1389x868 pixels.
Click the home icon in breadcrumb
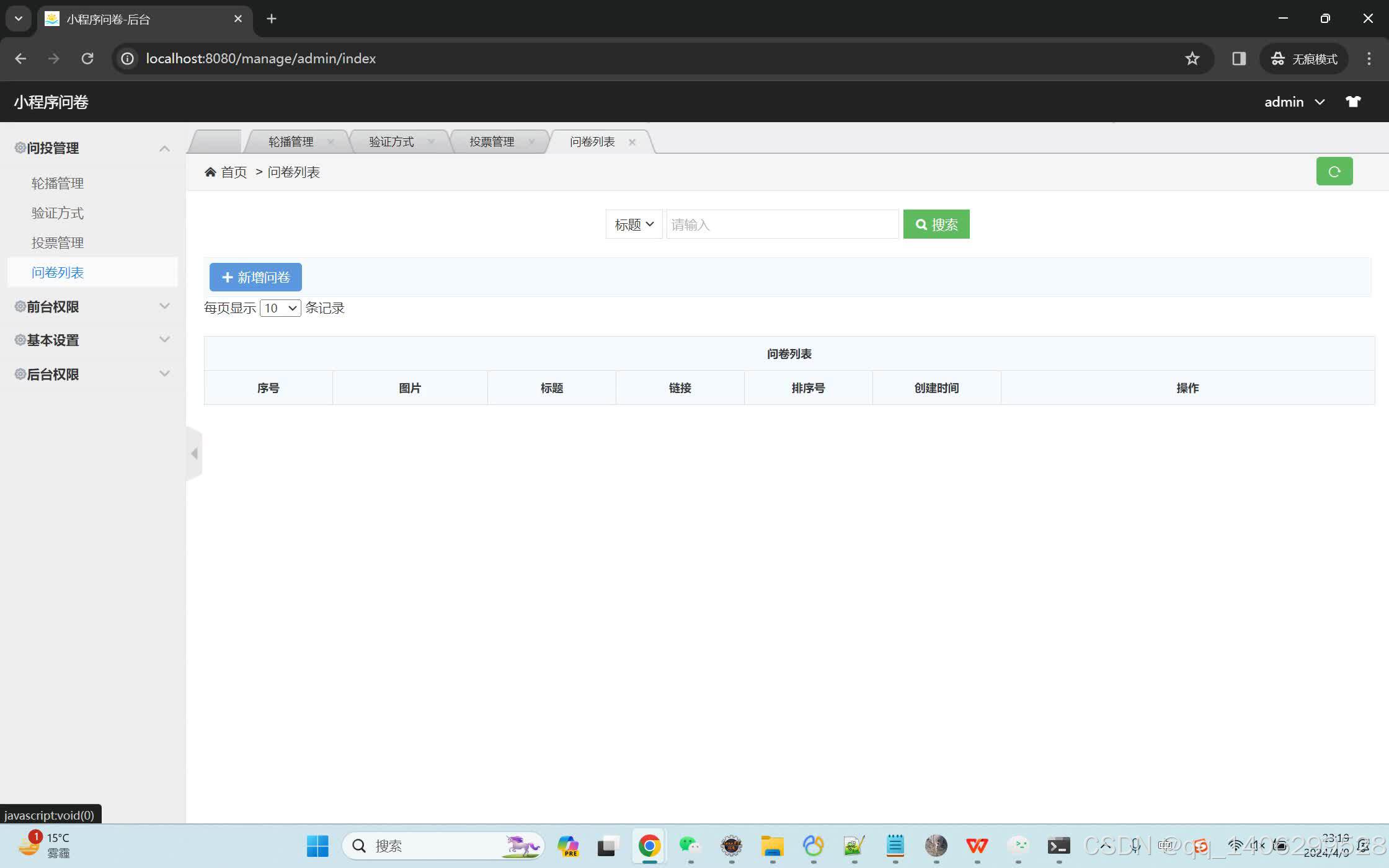(x=210, y=172)
